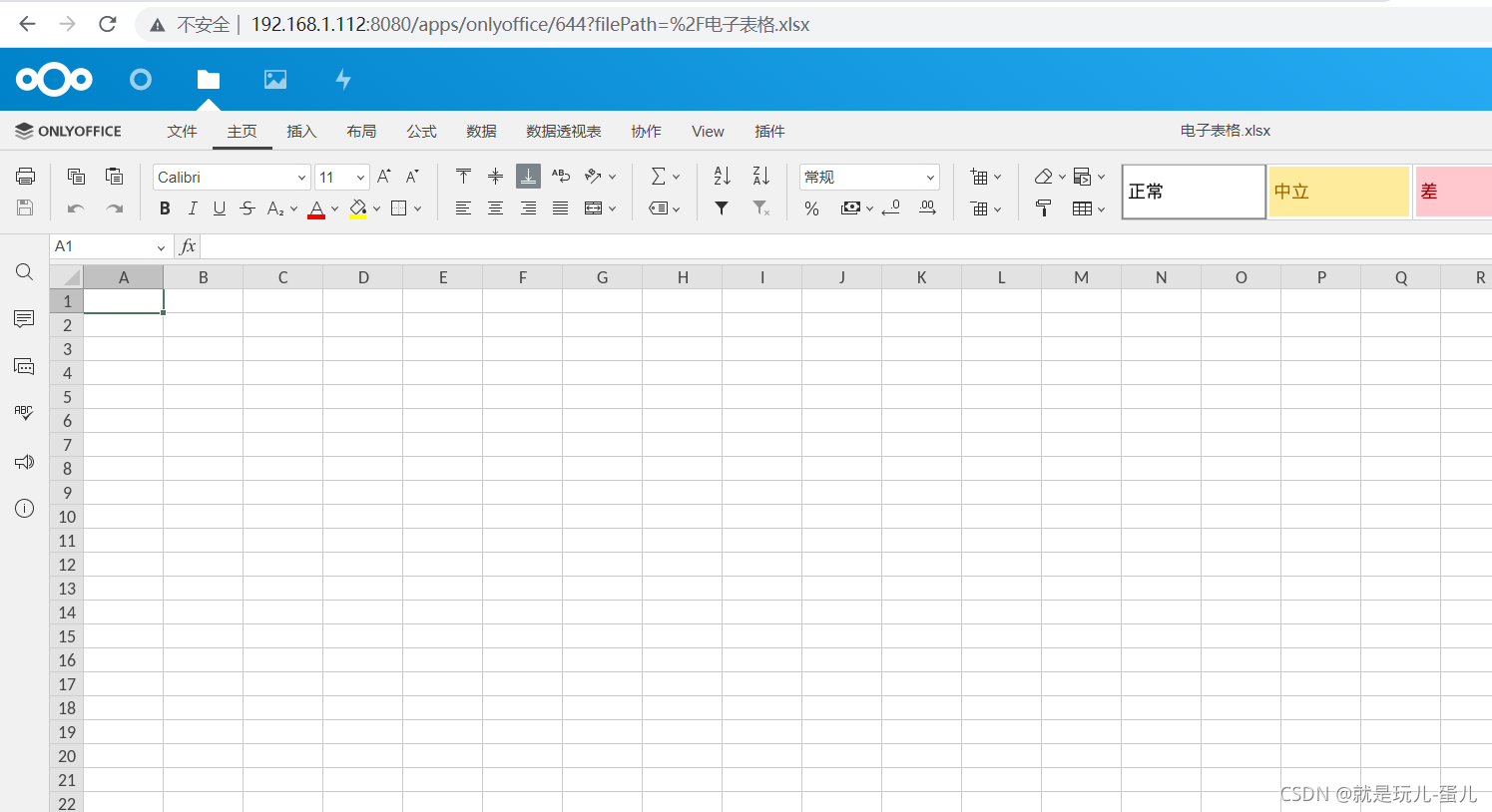
Task: Apply red font color
Action: click(316, 209)
